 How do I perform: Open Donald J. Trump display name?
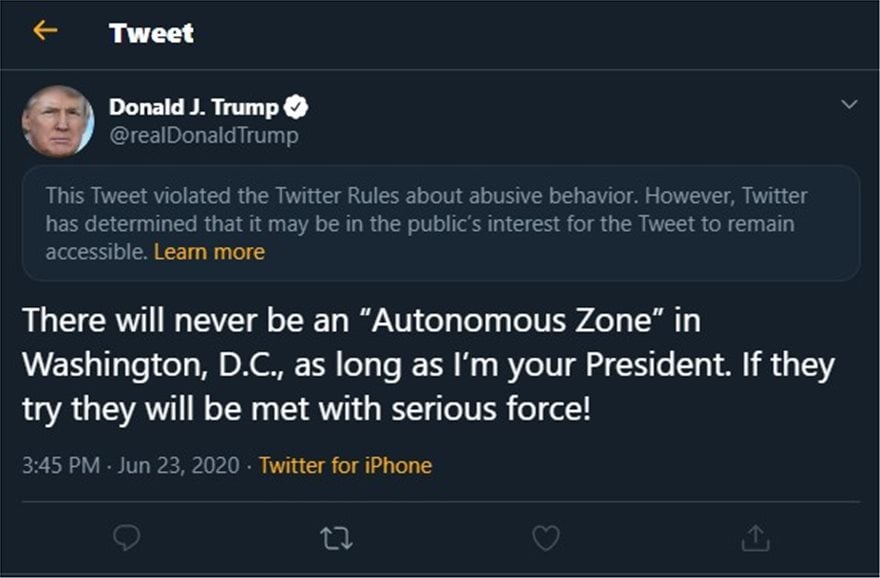coord(193,107)
